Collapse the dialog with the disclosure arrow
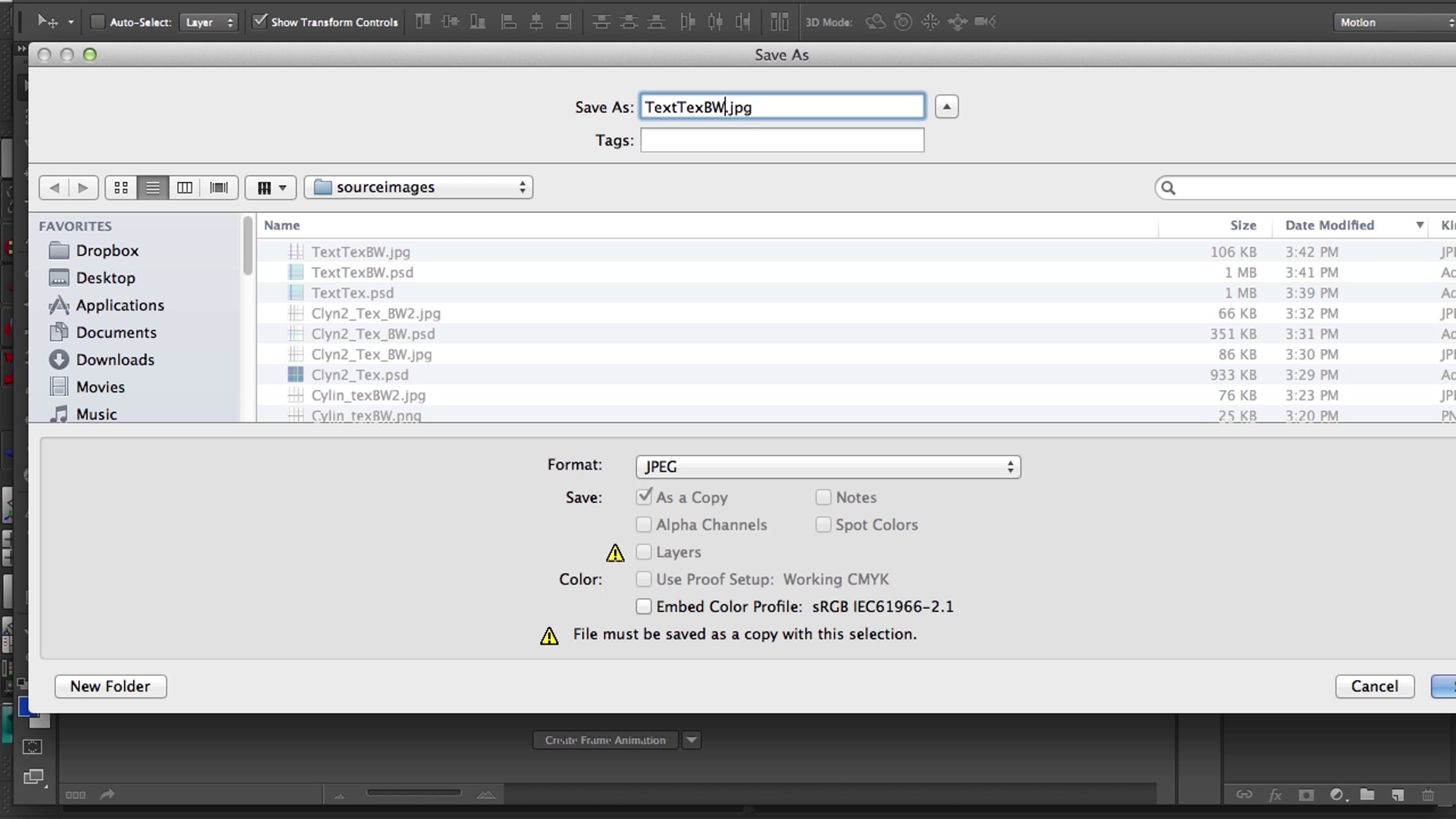 click(946, 107)
